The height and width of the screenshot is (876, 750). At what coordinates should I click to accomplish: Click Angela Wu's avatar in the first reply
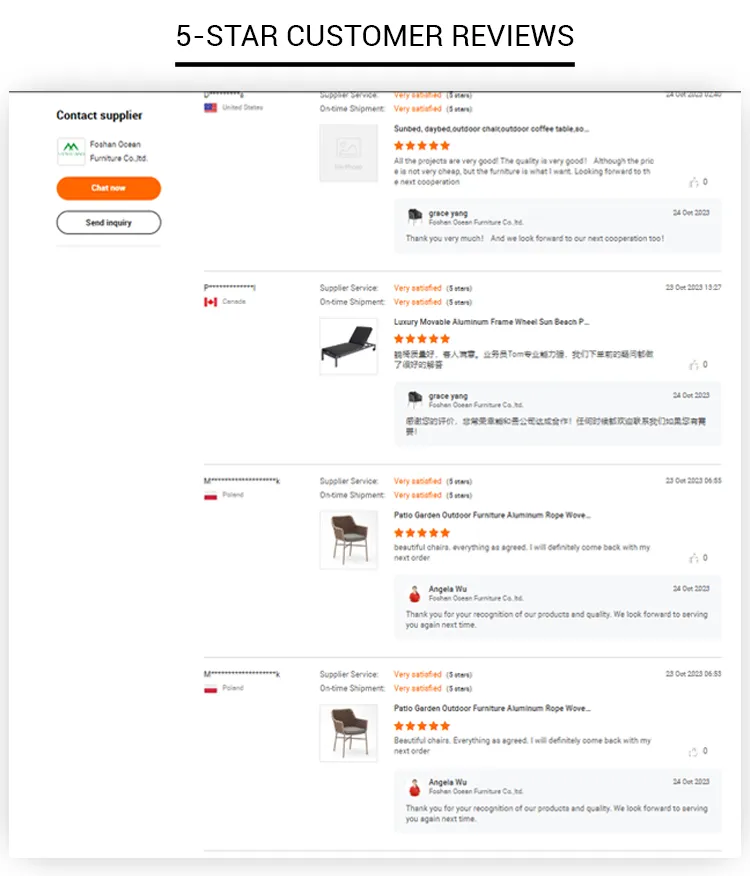click(415, 593)
